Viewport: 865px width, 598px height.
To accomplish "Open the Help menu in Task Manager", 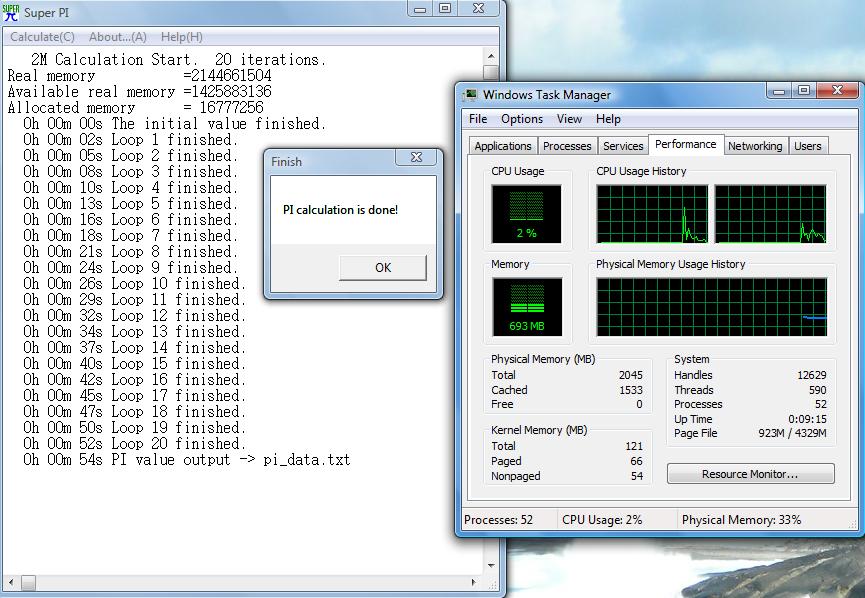I will pyautogui.click(x=608, y=119).
